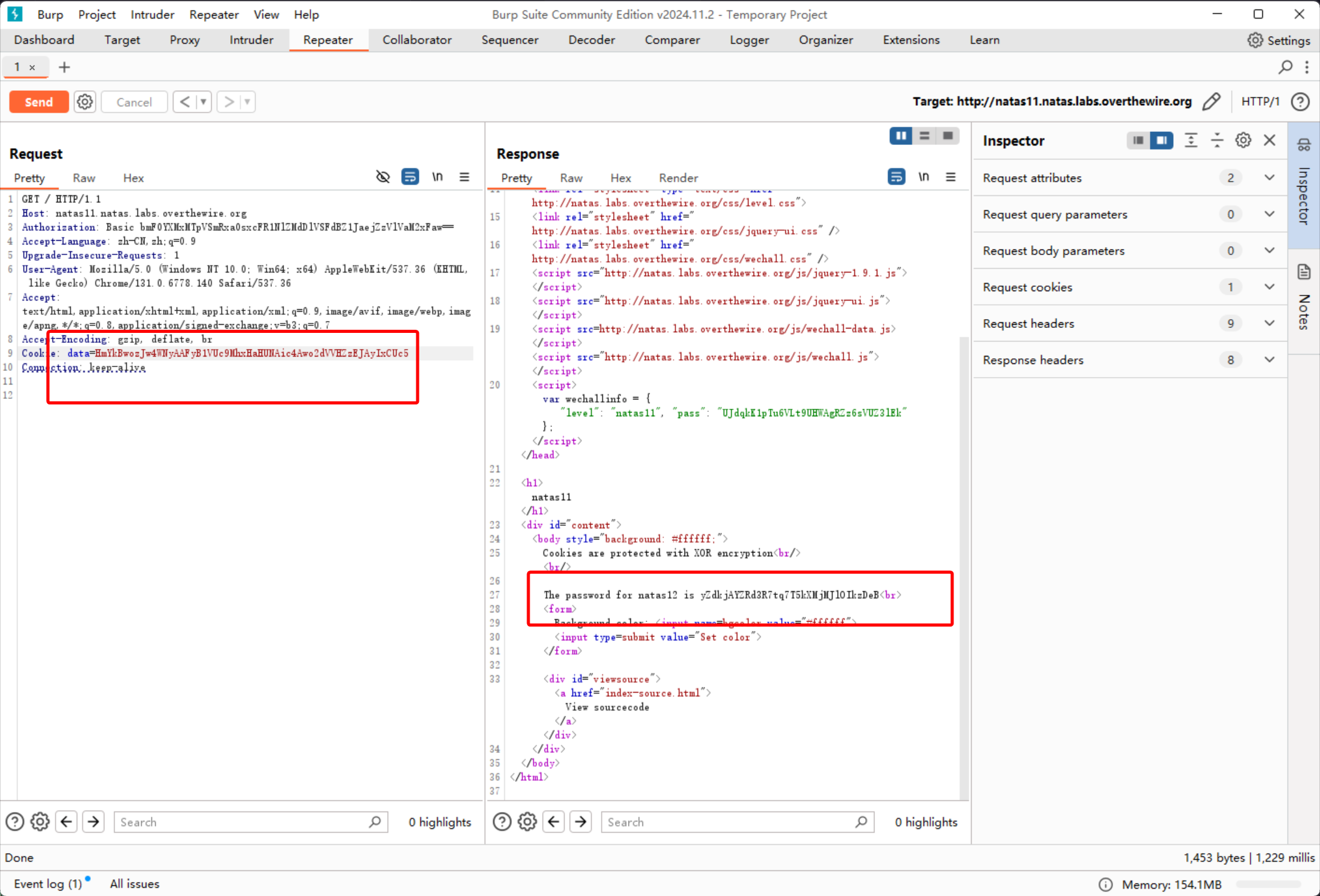The height and width of the screenshot is (896, 1320).
Task: Switch to the Intruder tab
Action: 251,40
